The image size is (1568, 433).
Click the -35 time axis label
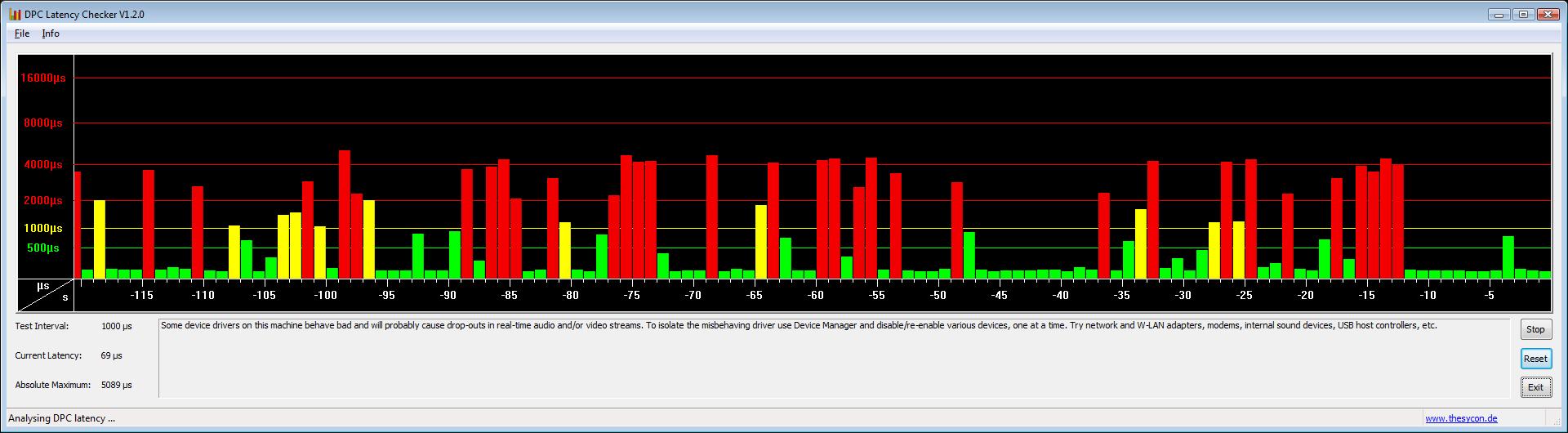coord(1122,295)
